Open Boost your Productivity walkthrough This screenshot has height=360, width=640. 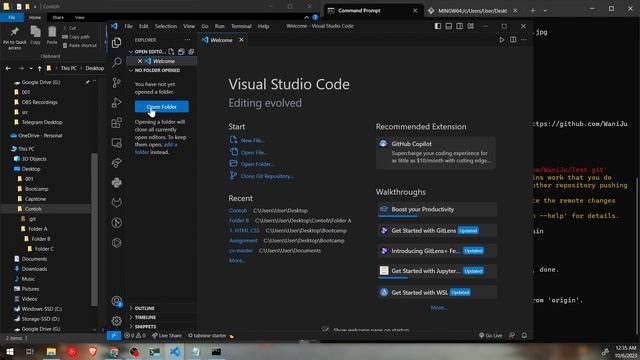pyautogui.click(x=437, y=209)
